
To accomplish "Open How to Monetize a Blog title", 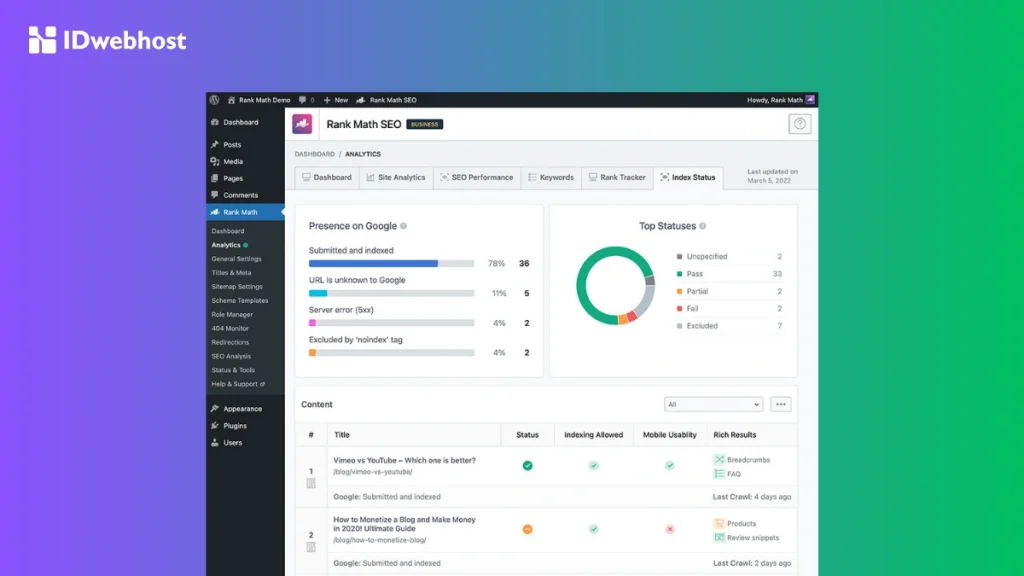I will pyautogui.click(x=404, y=524).
